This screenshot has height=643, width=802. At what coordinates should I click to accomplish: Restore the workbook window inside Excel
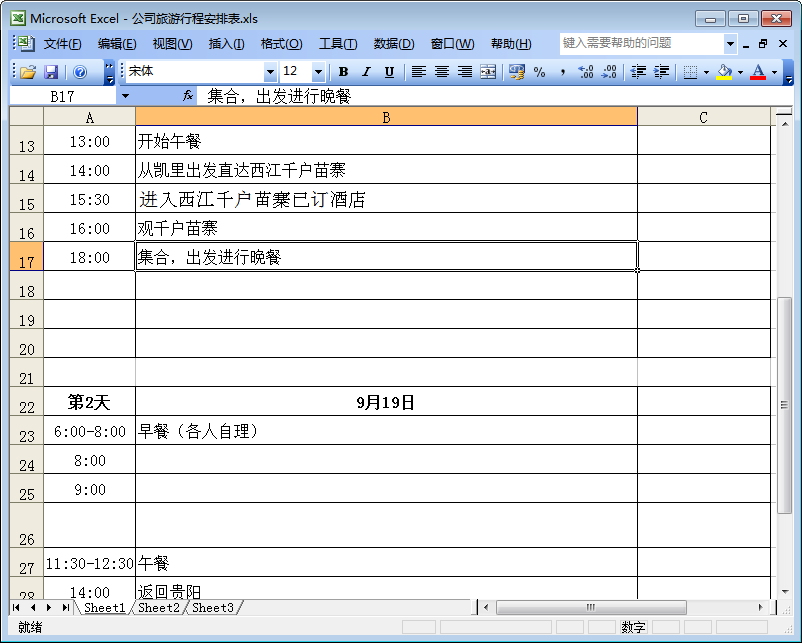[x=763, y=44]
